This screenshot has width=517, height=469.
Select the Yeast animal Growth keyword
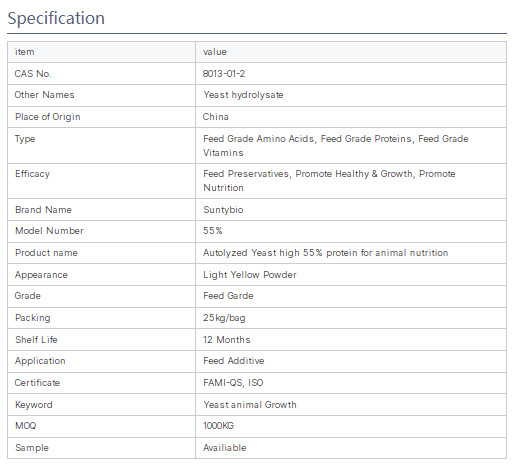[x=250, y=405]
